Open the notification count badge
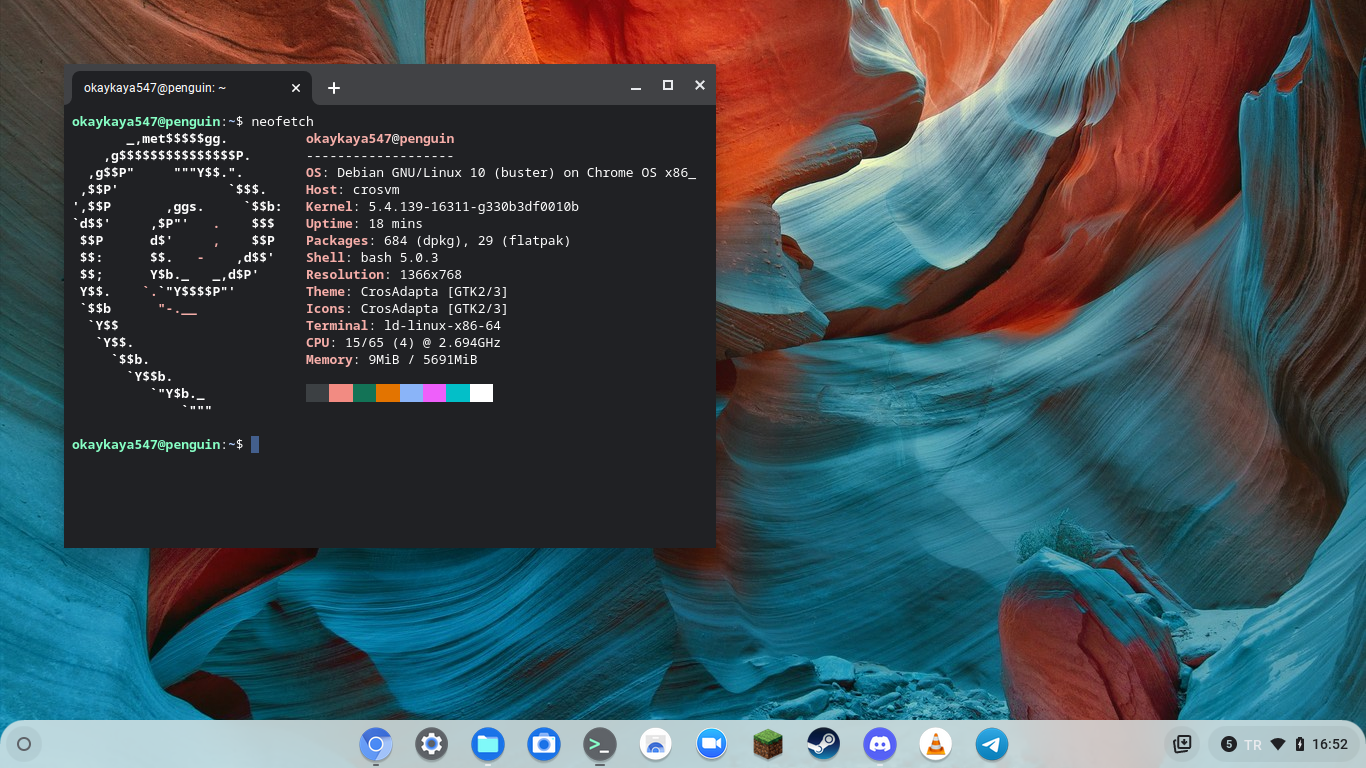1366x768 pixels. click(1228, 744)
